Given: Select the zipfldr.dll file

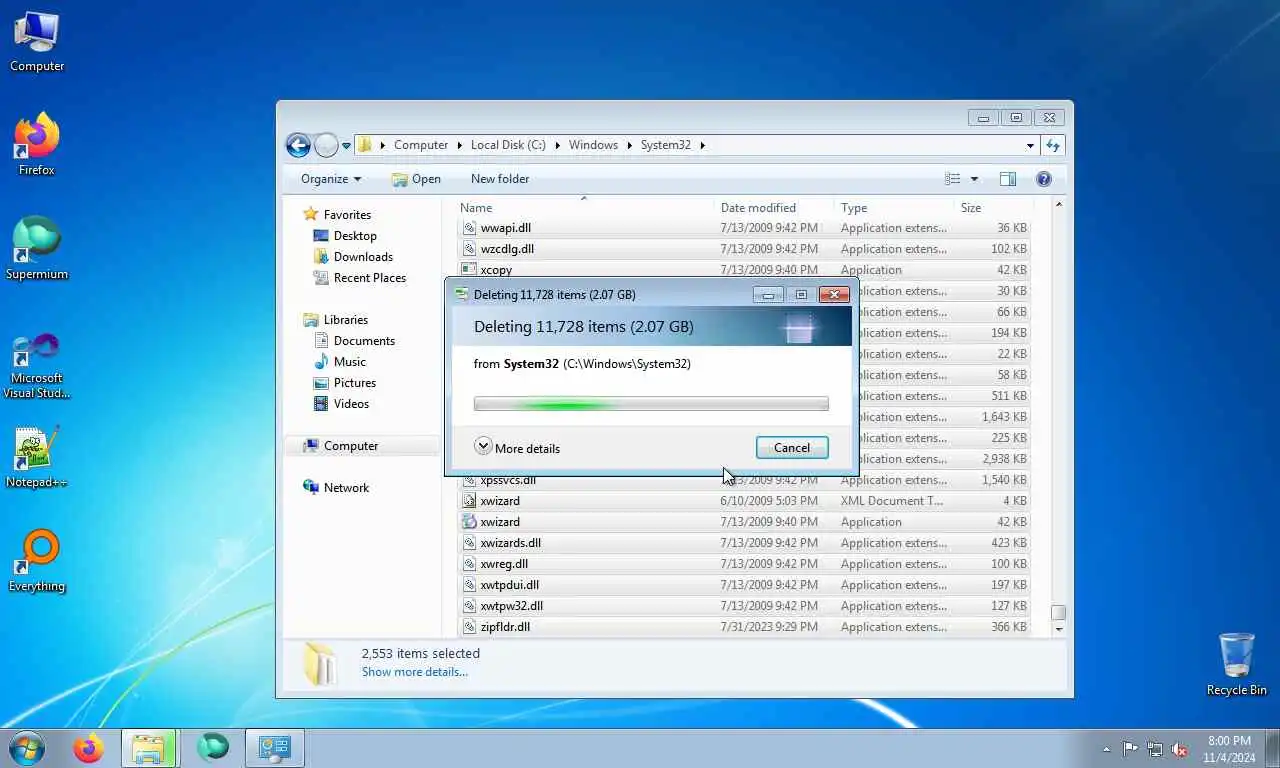Looking at the screenshot, I should click(x=745, y=627).
